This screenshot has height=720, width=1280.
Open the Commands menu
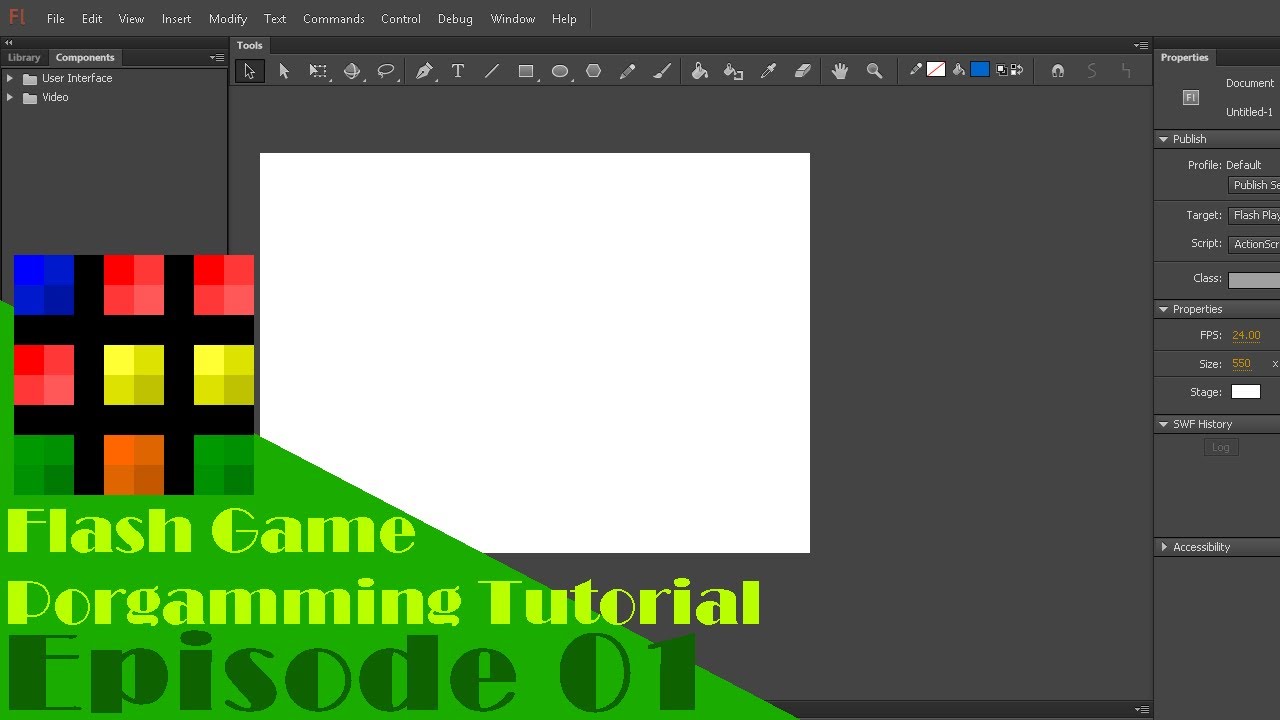[334, 19]
